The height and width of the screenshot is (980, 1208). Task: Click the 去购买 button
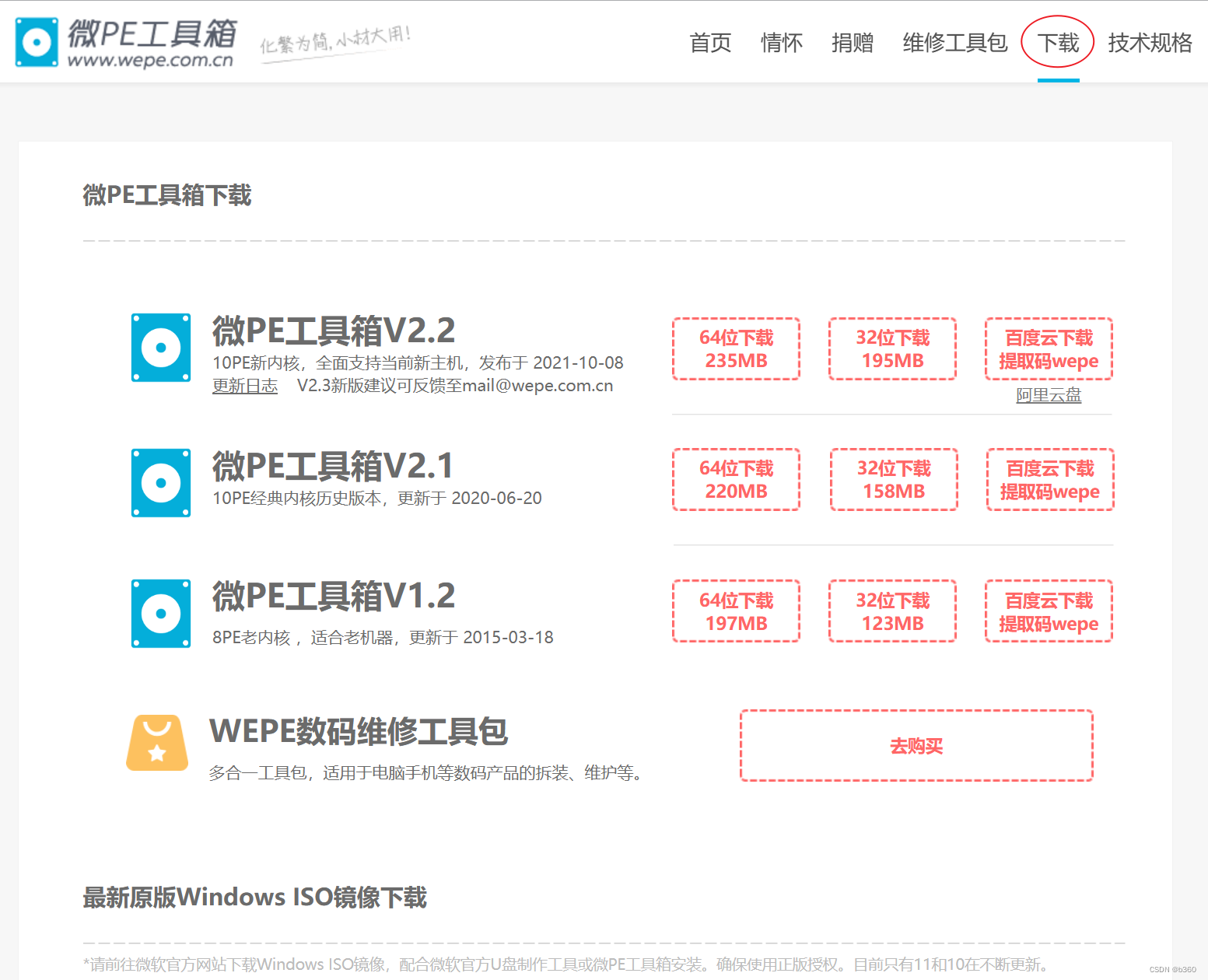click(916, 745)
